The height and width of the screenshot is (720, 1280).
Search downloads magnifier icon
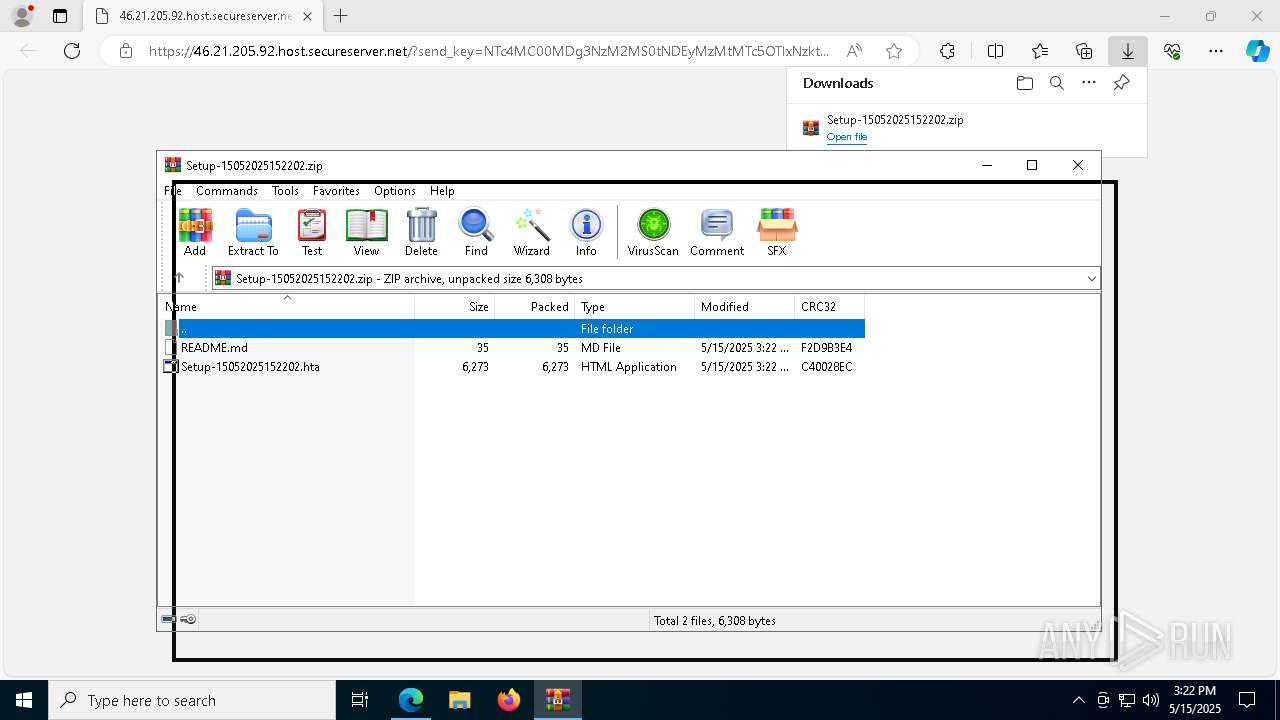tap(1056, 83)
